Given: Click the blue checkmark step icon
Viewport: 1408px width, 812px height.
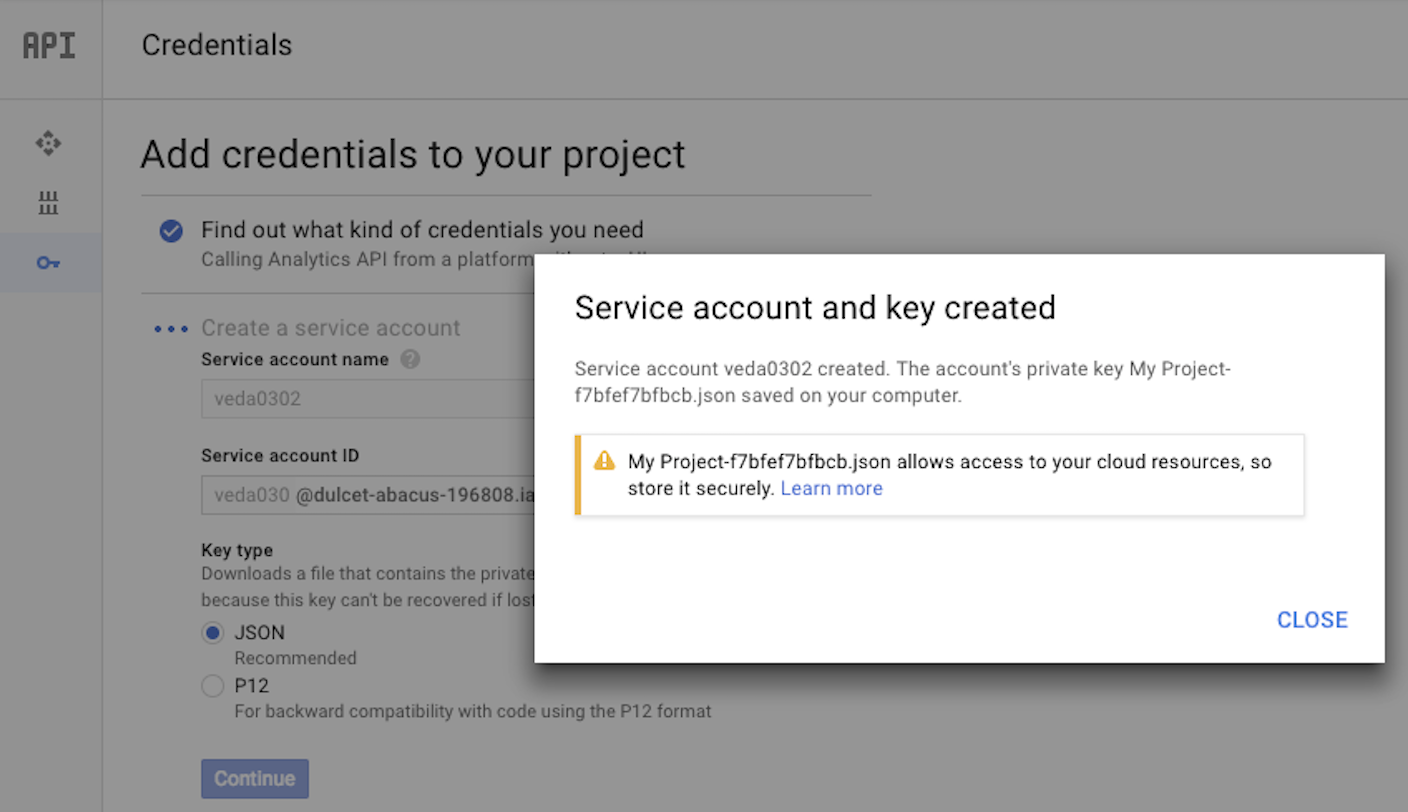Looking at the screenshot, I should tap(171, 231).
